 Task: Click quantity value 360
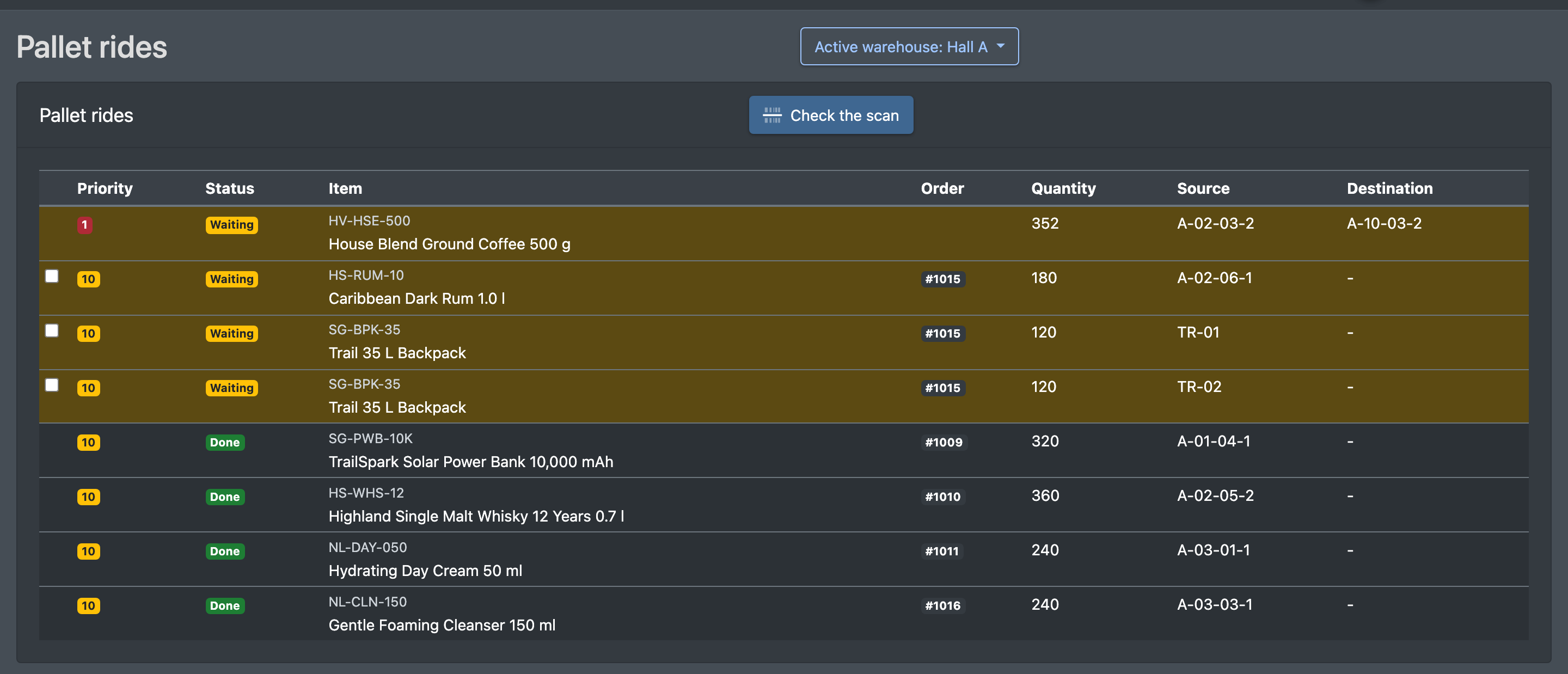pyautogui.click(x=1045, y=495)
